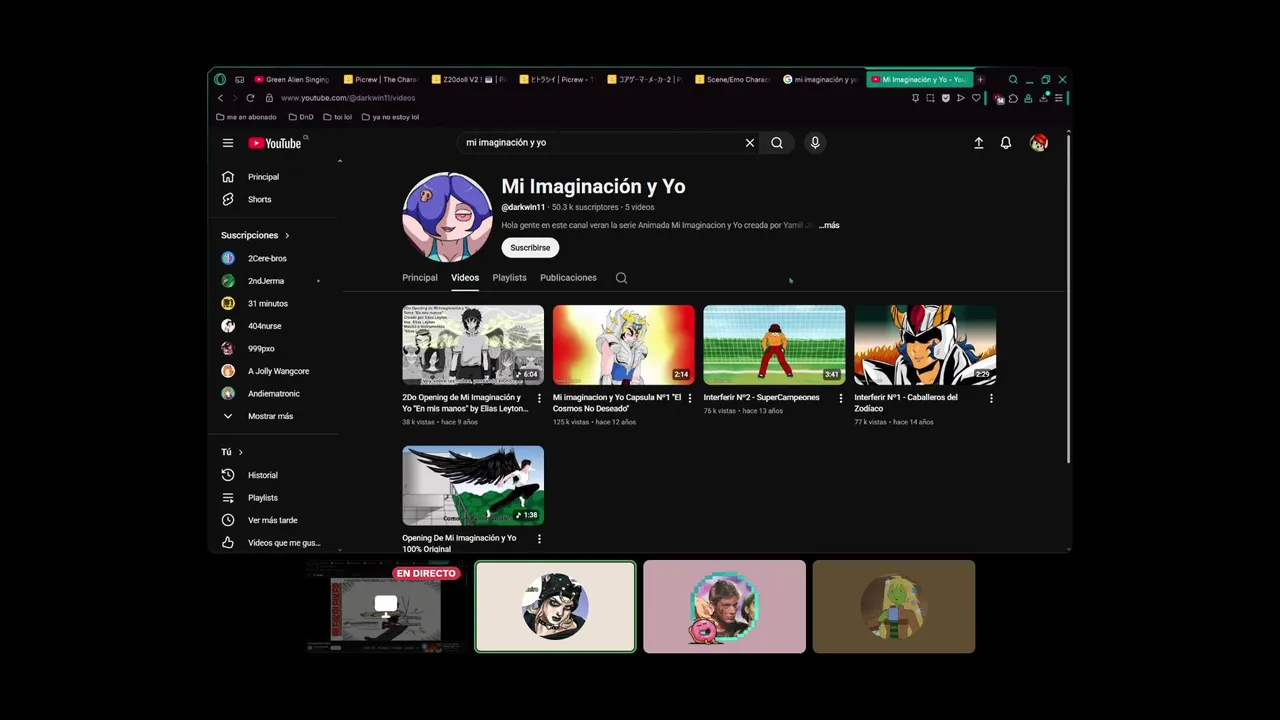Clear the search box with the X
This screenshot has width=1280, height=720.
(x=750, y=143)
